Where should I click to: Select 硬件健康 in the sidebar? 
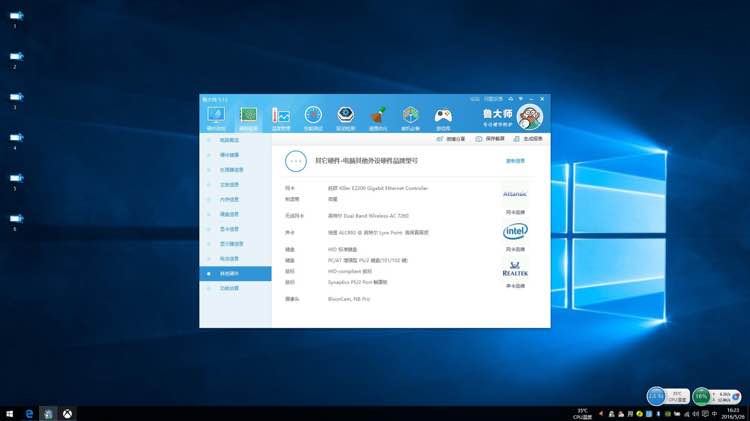point(235,155)
